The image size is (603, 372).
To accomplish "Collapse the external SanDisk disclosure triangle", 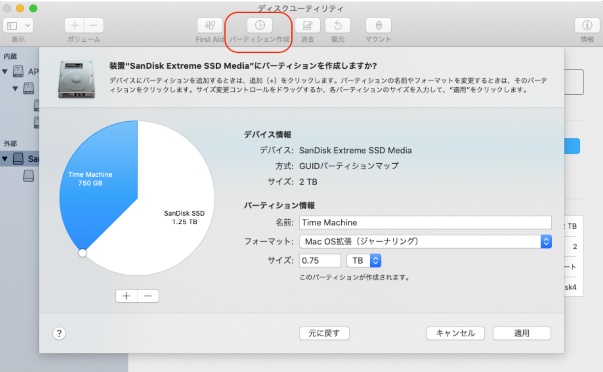I will (5, 158).
